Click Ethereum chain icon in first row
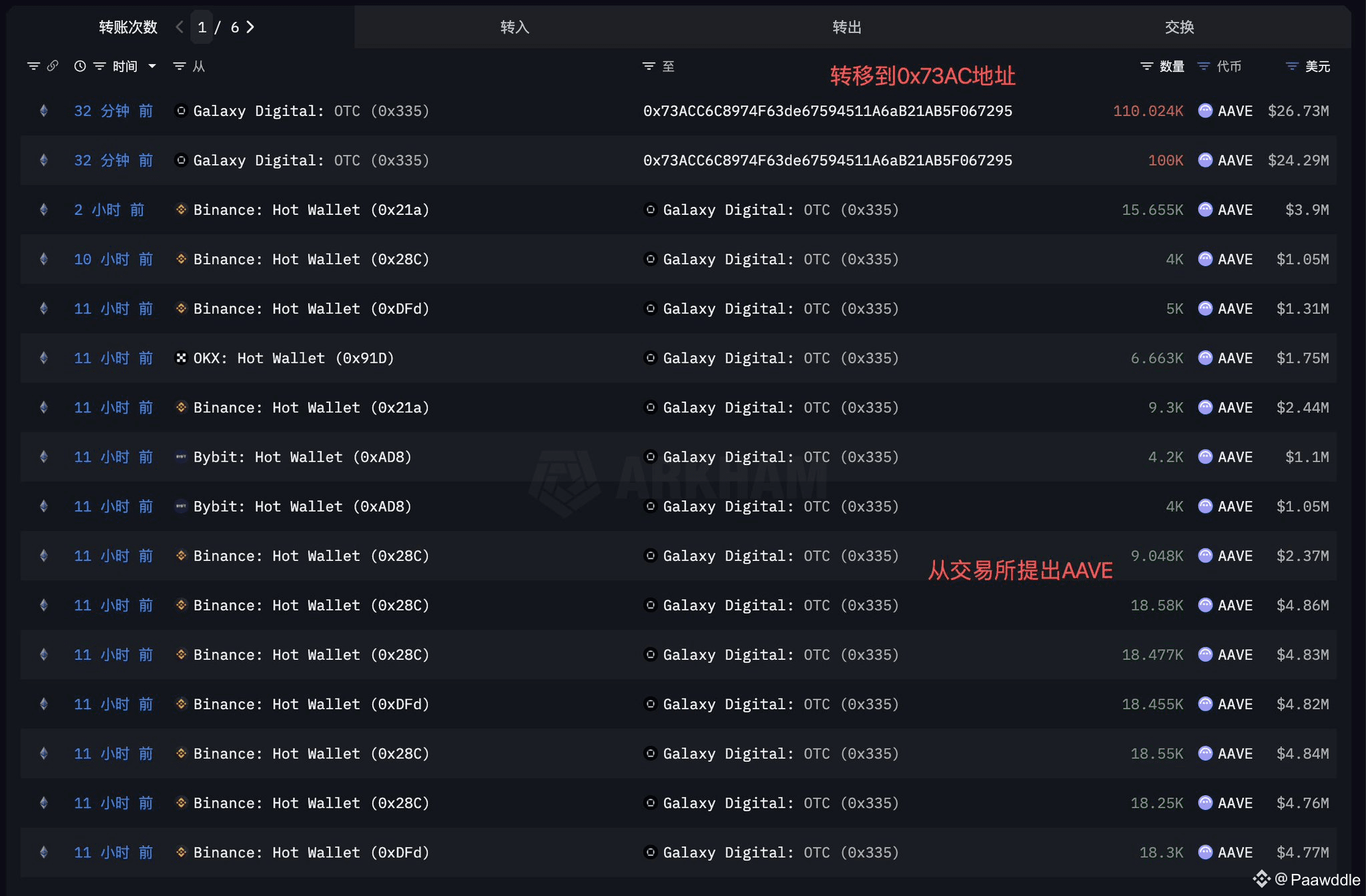The image size is (1366, 896). (x=44, y=111)
